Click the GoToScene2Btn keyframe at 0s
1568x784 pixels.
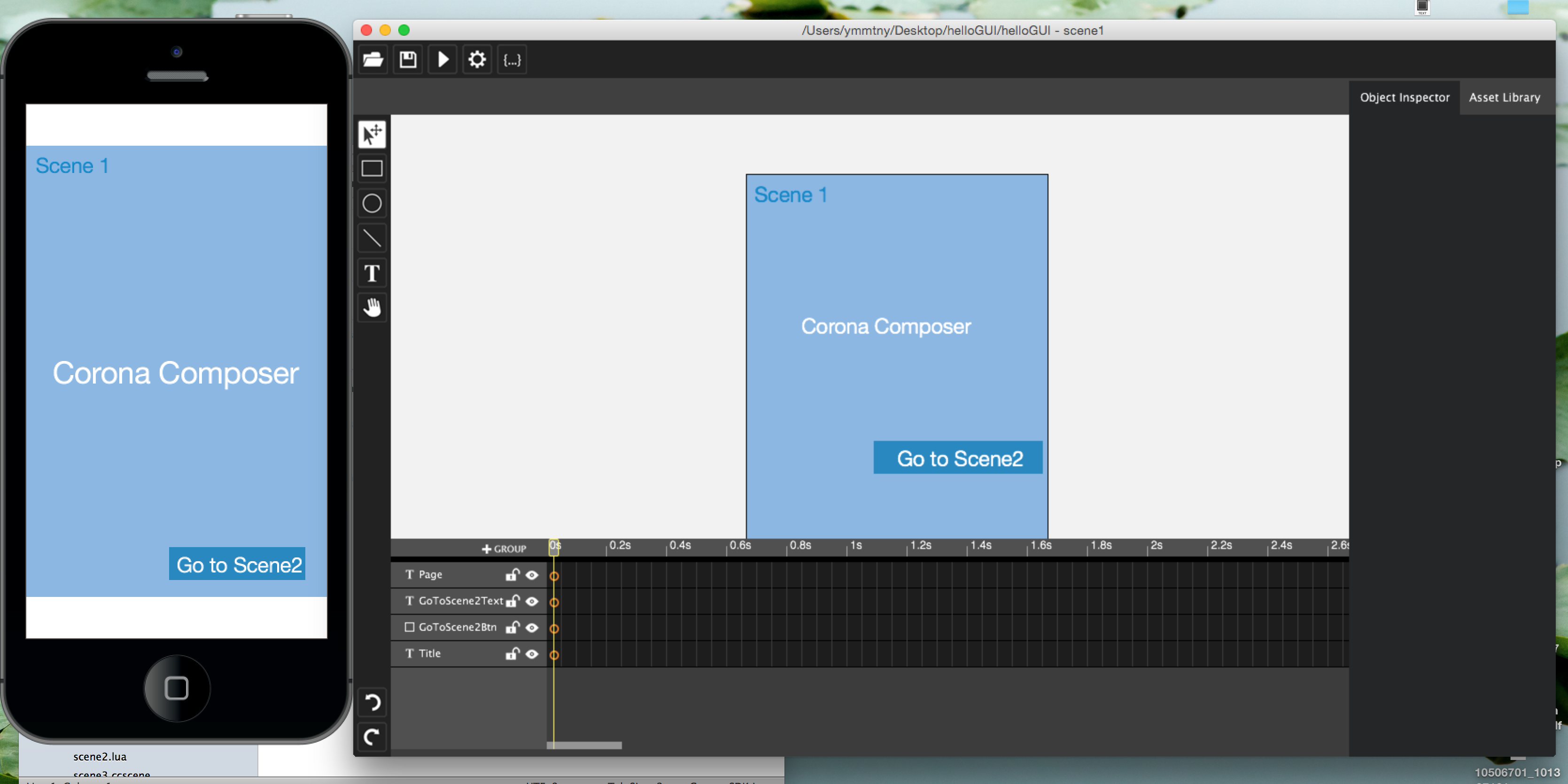[x=554, y=628]
